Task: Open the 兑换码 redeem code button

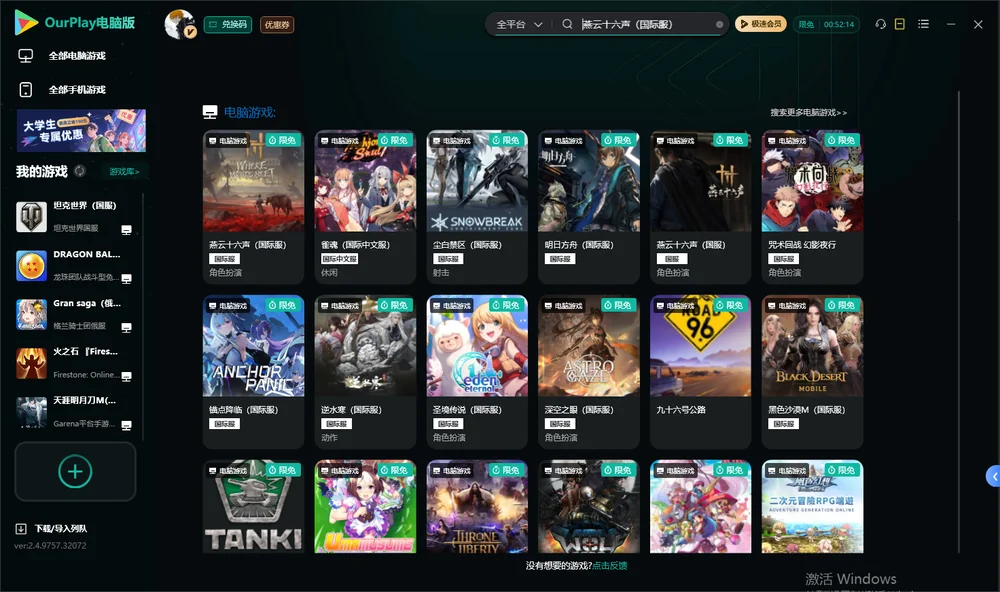Action: [228, 24]
